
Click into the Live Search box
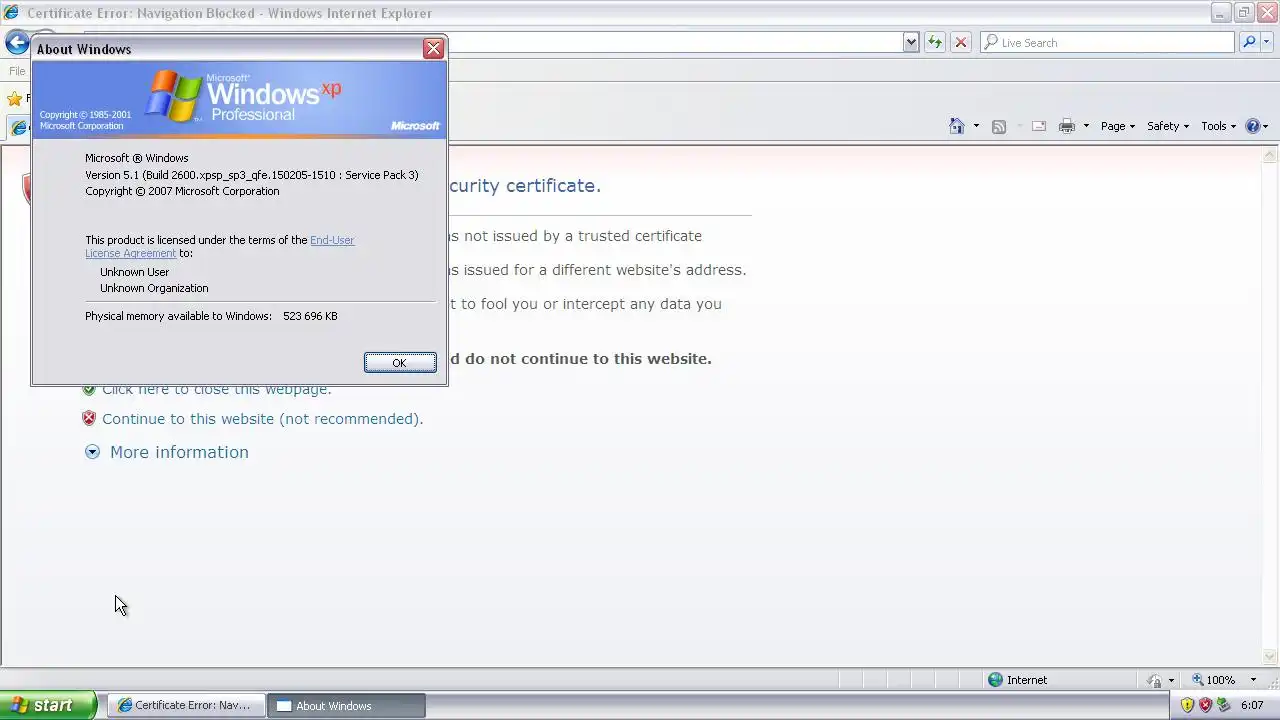[x=1108, y=42]
